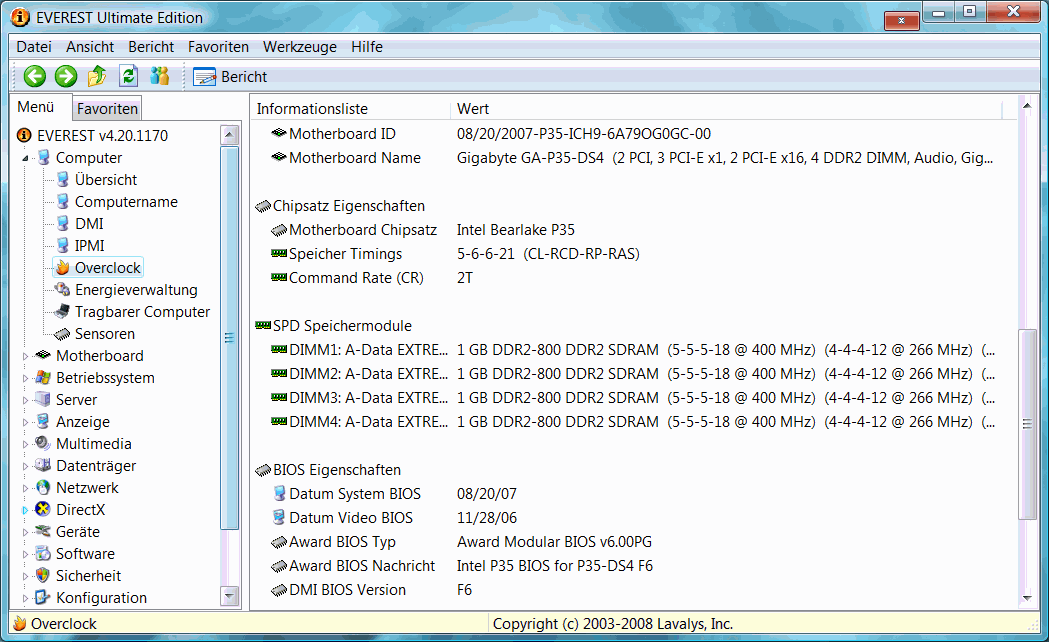Image resolution: width=1049 pixels, height=642 pixels.
Task: Open the Werkzeuge menu
Action: pyautogui.click(x=300, y=47)
